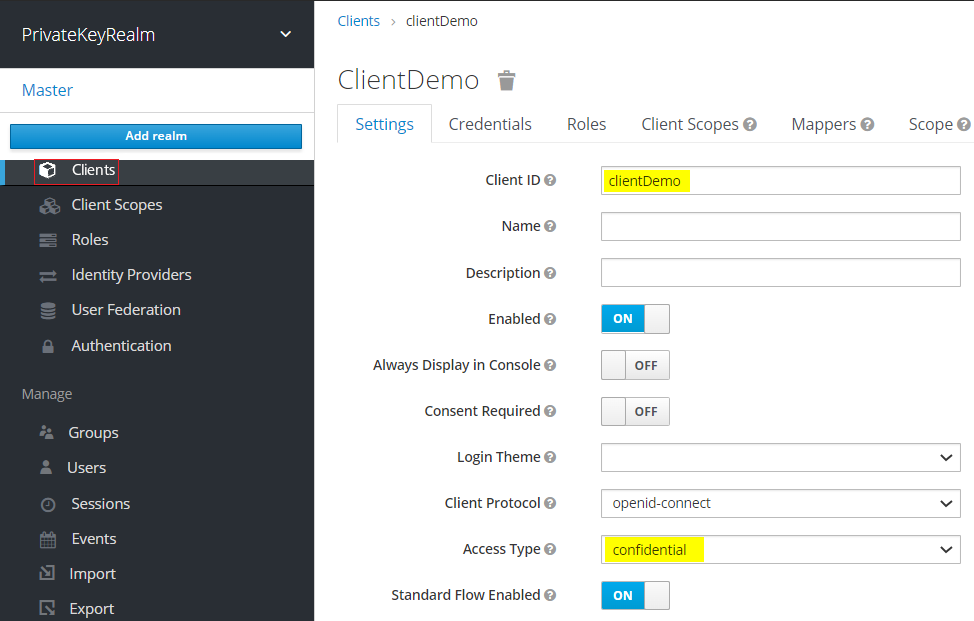Open the Access Type dropdown
This screenshot has width=974, height=621.
pyautogui.click(x=781, y=550)
